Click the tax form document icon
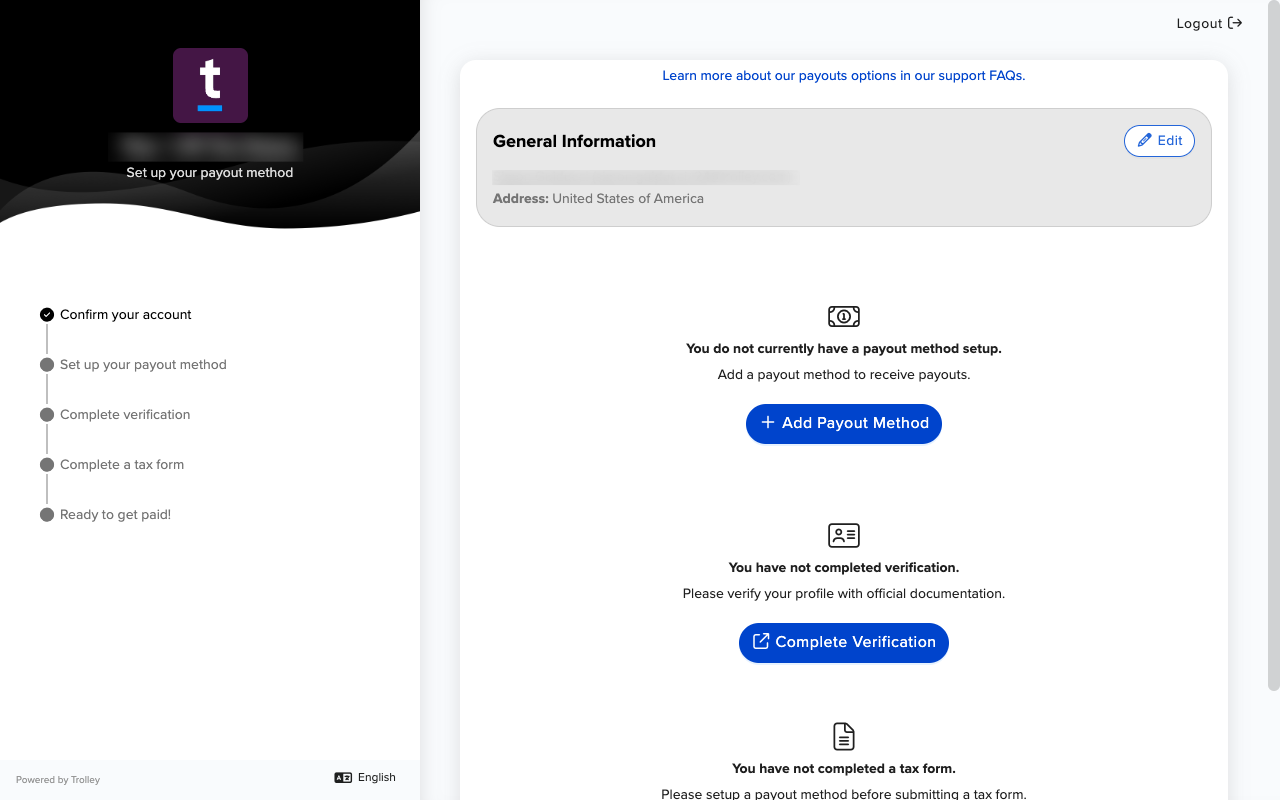Image resolution: width=1280 pixels, height=800 pixels. click(844, 737)
